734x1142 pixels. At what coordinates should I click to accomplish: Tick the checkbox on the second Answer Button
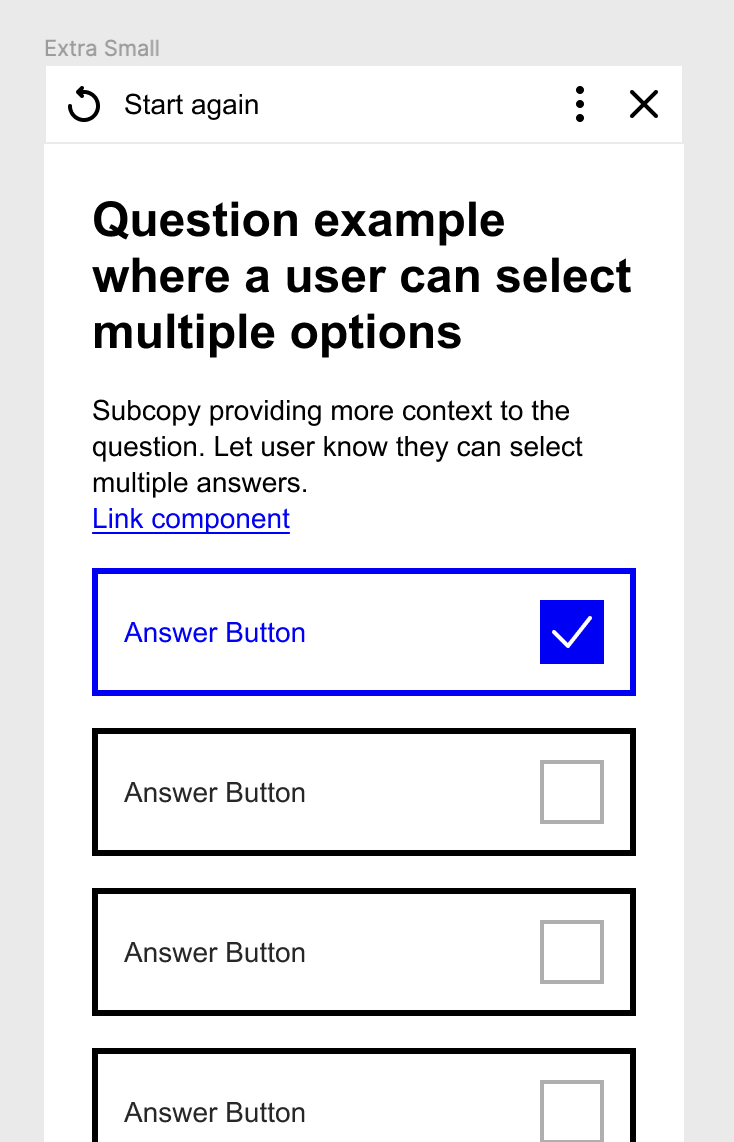[x=572, y=792]
